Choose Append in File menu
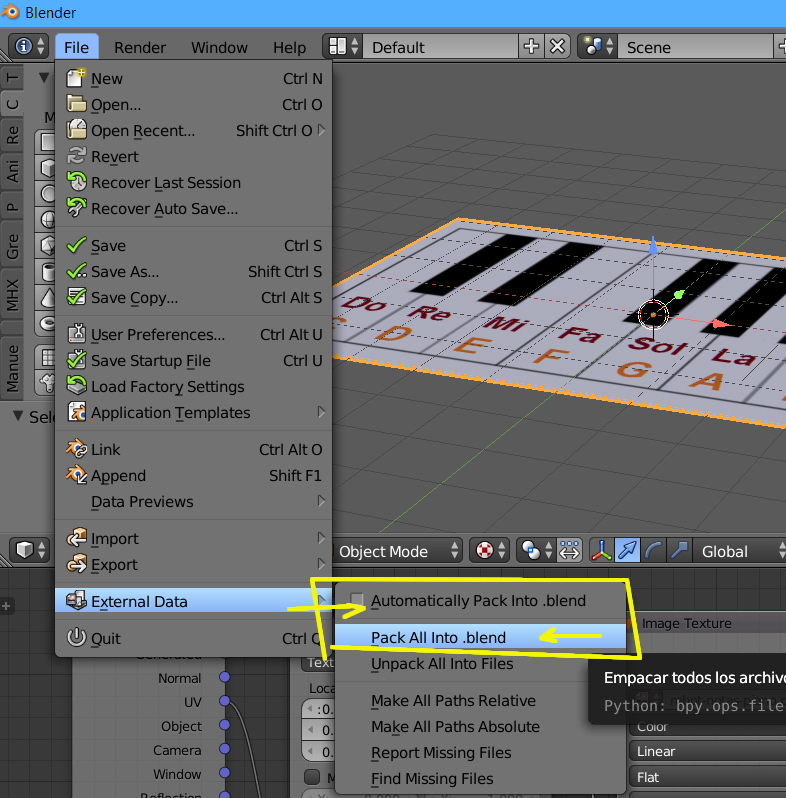This screenshot has width=786, height=798. click(194, 476)
